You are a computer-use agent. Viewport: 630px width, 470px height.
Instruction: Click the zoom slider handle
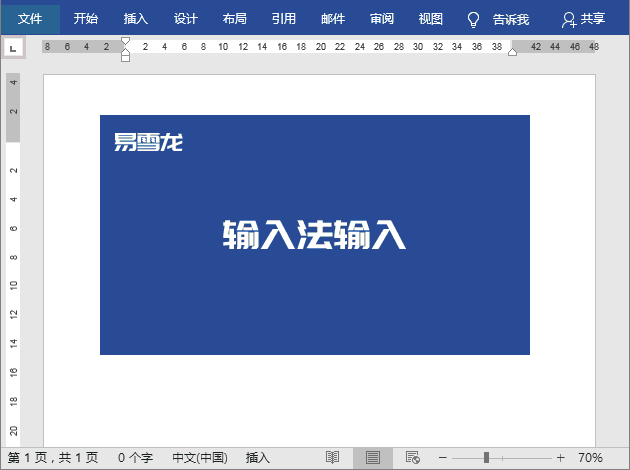[x=486, y=458]
